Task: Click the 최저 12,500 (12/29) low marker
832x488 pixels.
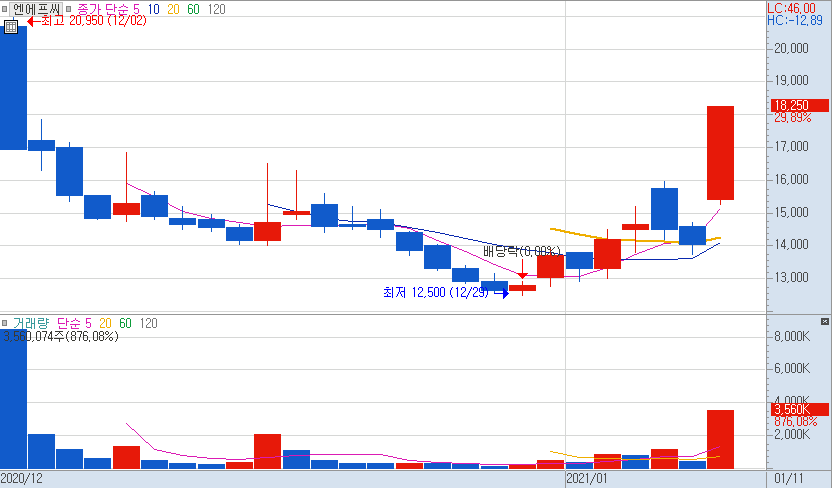Action: [x=446, y=292]
